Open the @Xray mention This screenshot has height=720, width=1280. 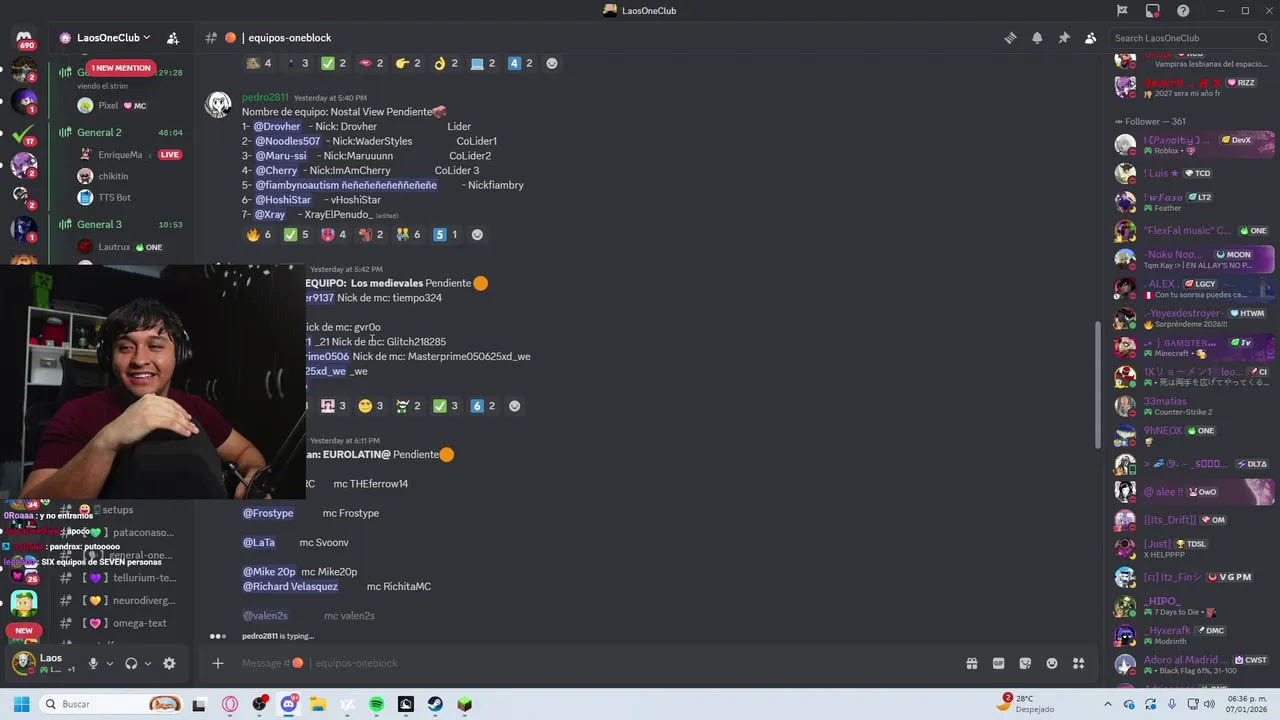[270, 214]
